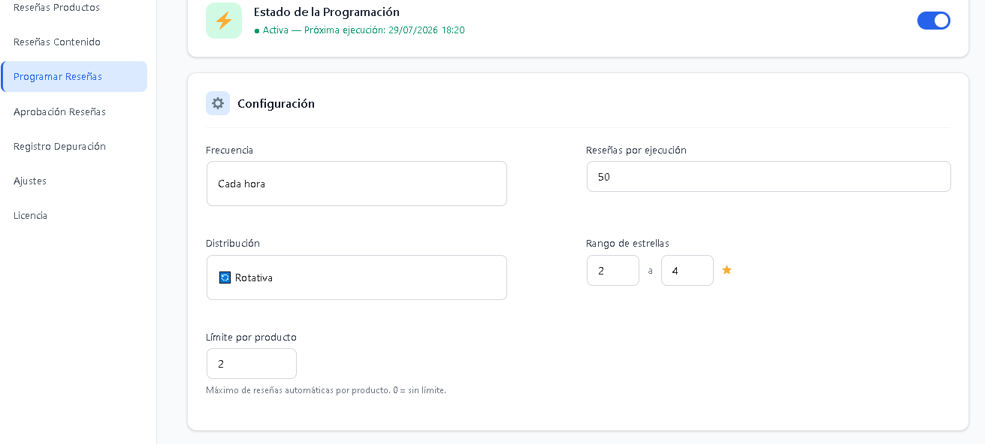Click the minimum star range field

tap(613, 271)
